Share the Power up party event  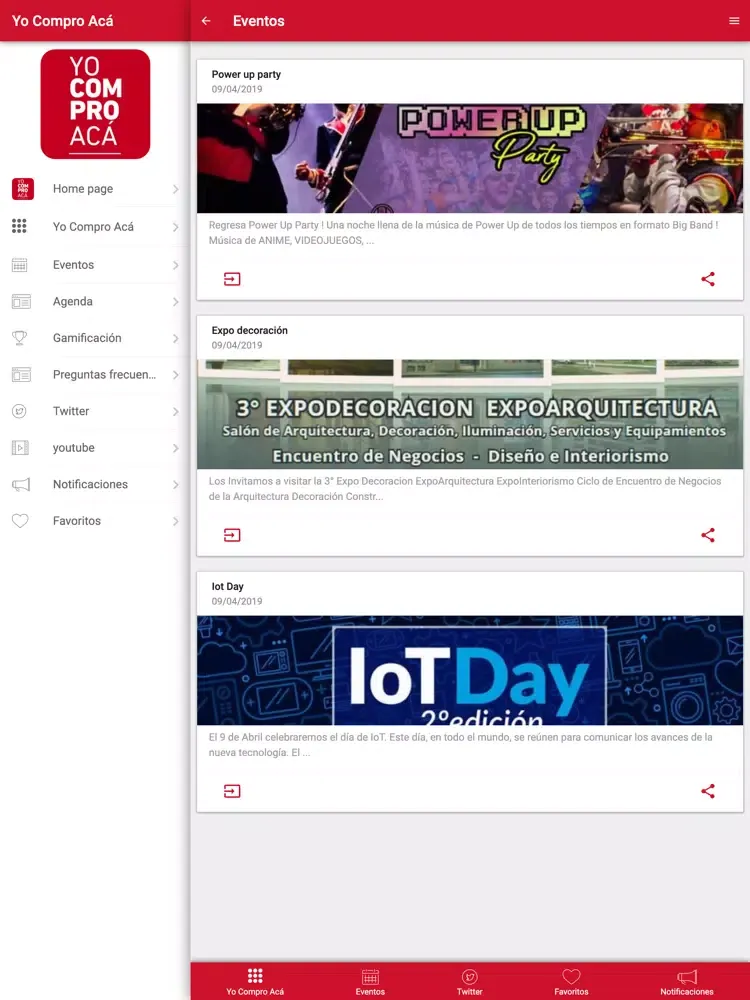pos(708,279)
